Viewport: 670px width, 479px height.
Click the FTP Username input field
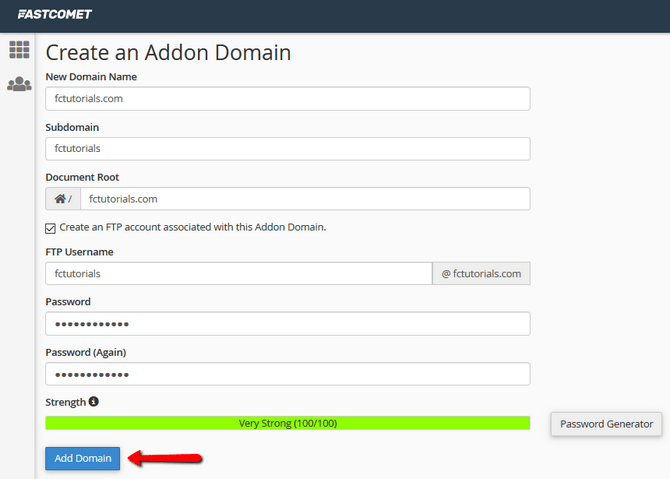pos(238,274)
